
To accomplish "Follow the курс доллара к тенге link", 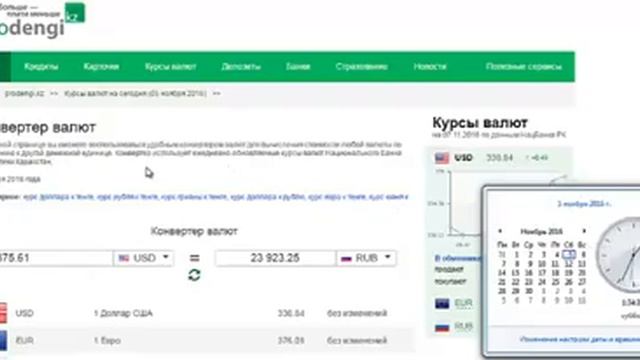I will [x=58, y=197].
